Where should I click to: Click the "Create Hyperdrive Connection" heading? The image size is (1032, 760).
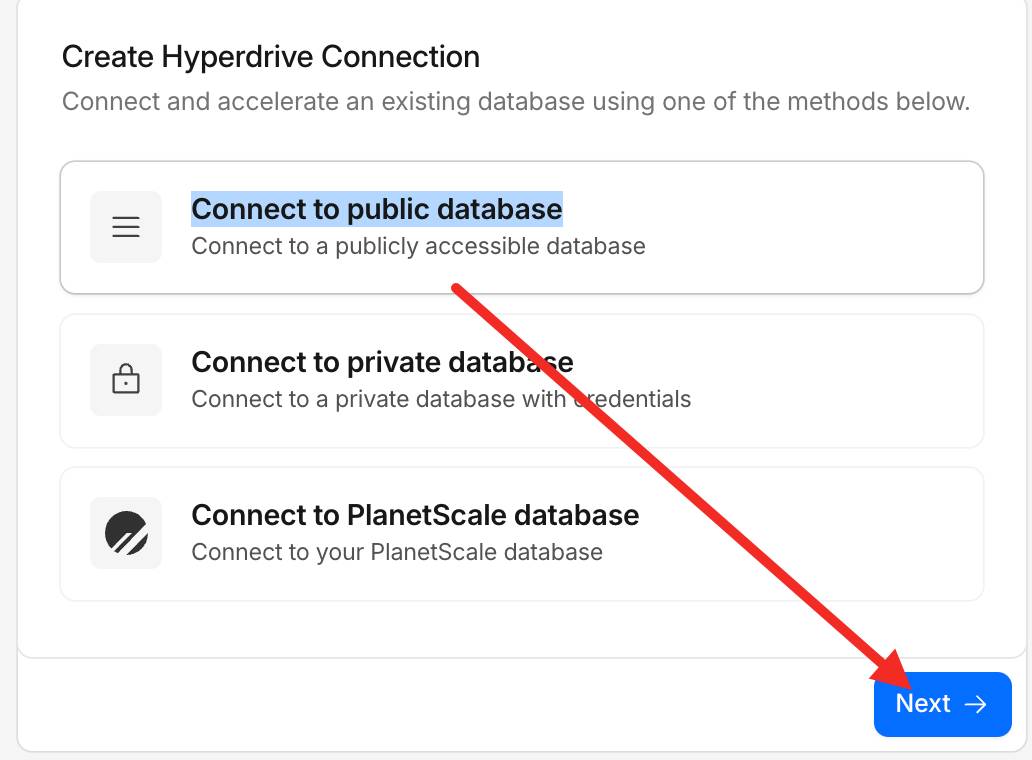(271, 57)
